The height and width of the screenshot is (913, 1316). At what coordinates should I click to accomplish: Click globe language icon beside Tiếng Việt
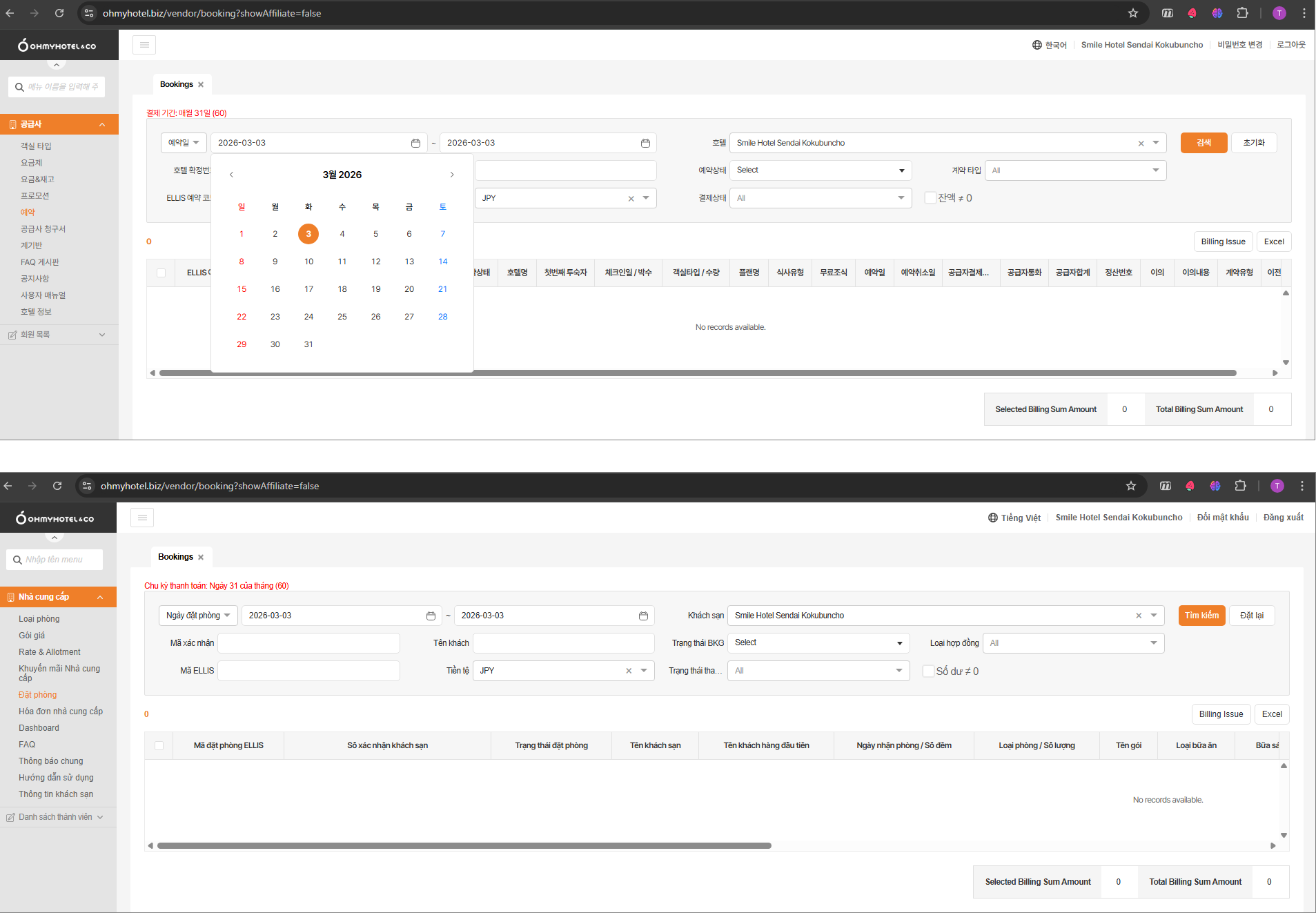coord(992,518)
